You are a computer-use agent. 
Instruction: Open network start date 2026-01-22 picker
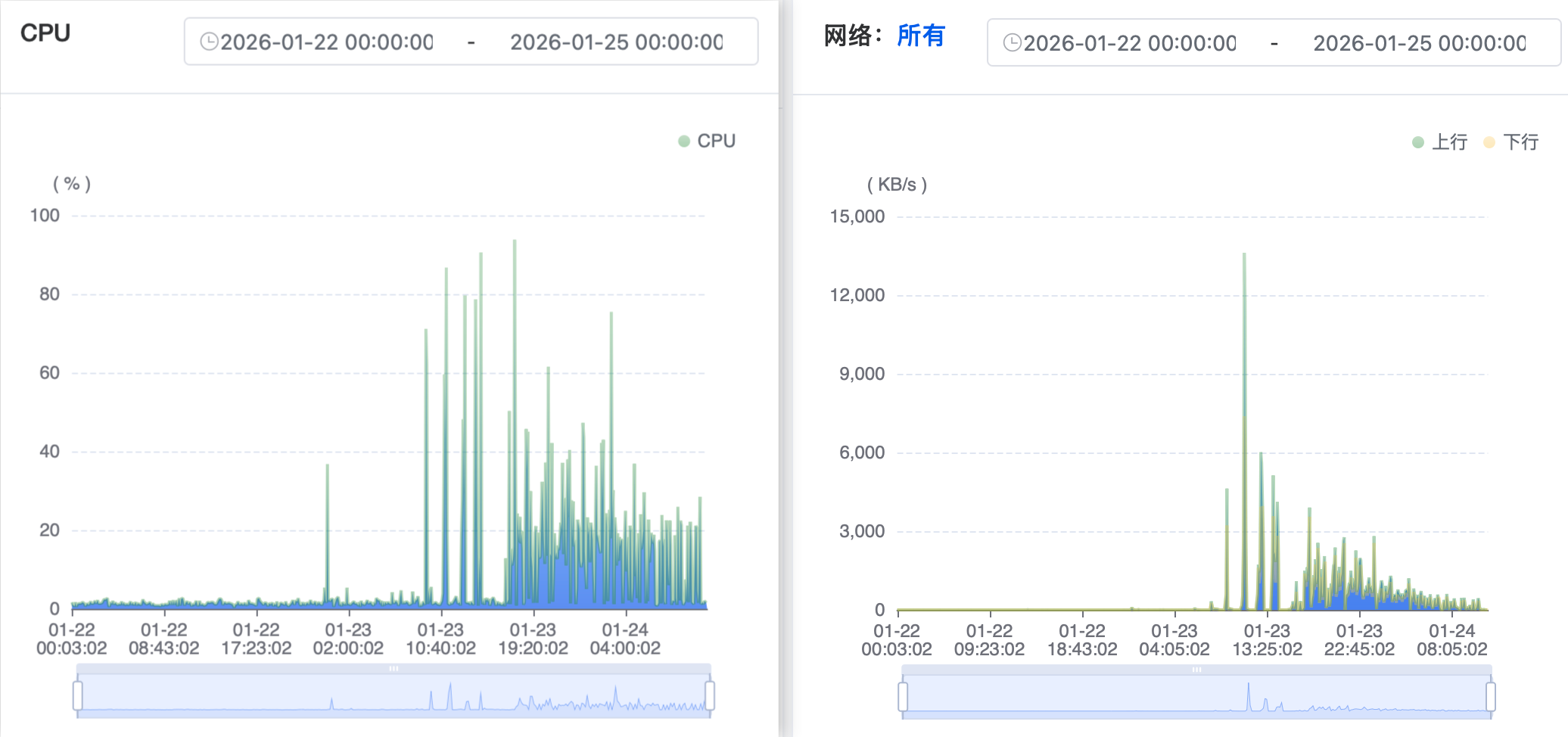pyautogui.click(x=1130, y=43)
